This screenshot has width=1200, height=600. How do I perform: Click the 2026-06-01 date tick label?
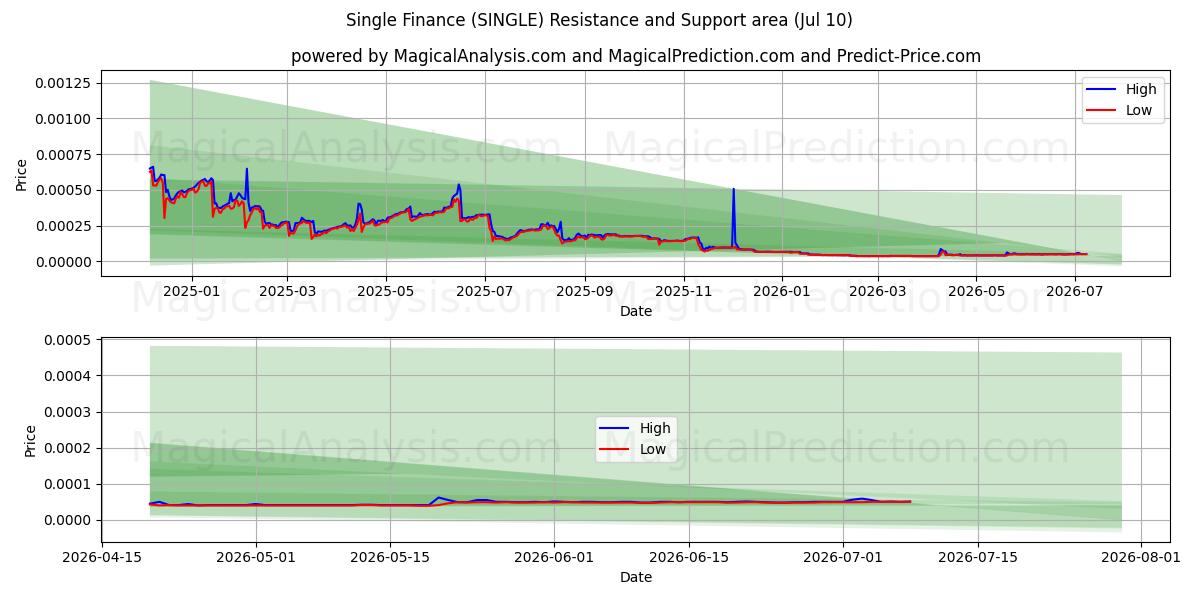tap(553, 557)
